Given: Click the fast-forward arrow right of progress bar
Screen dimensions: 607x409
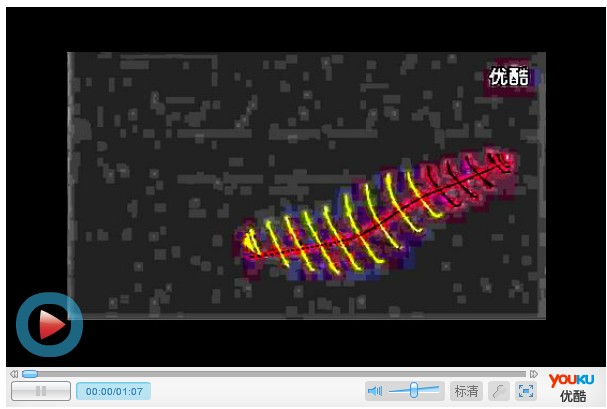Looking at the screenshot, I should [x=533, y=374].
